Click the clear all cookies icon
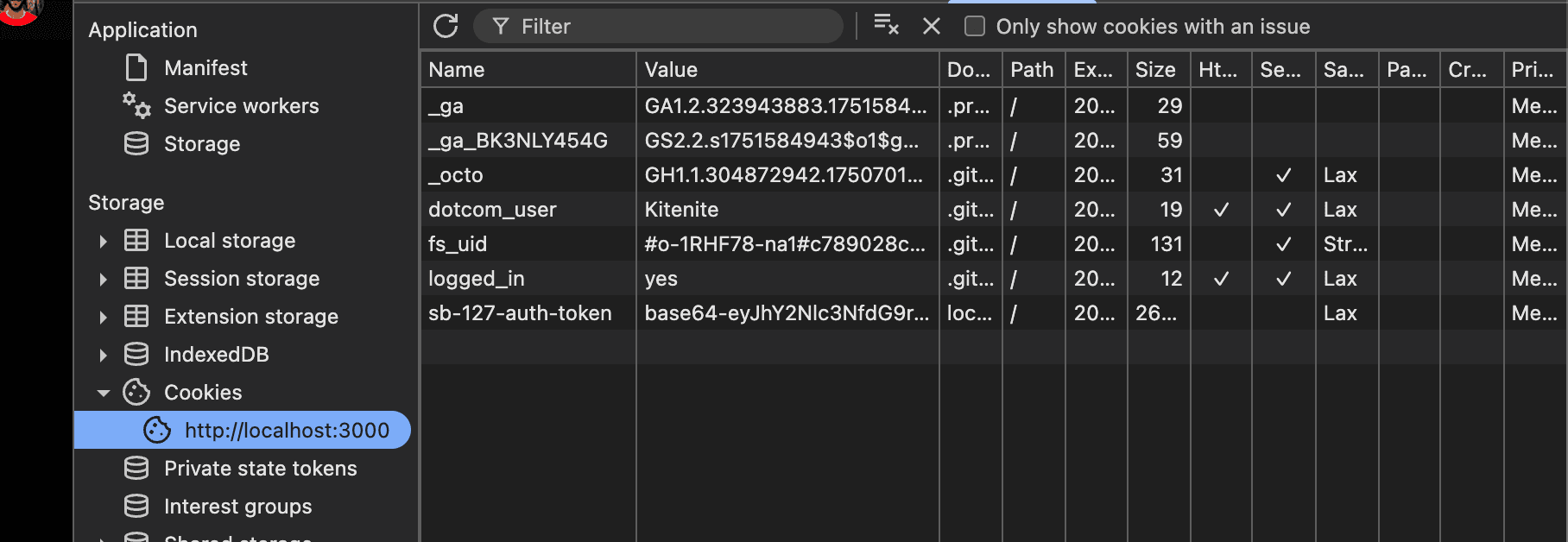This screenshot has height=542, width=1568. pos(886,26)
